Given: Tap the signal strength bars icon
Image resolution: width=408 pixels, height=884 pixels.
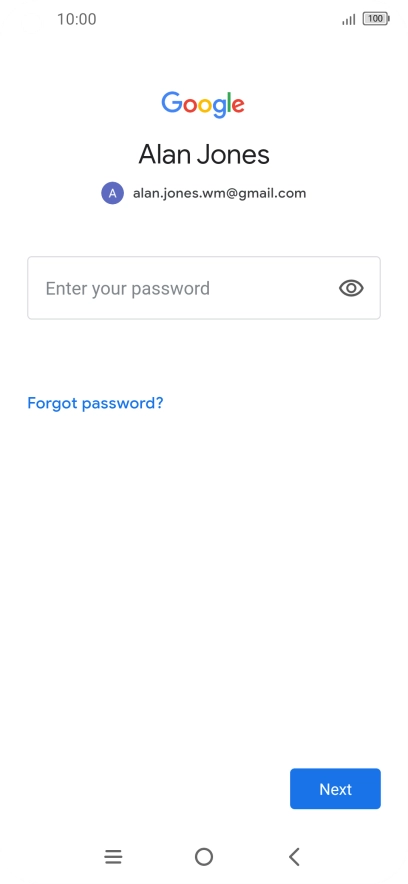Looking at the screenshot, I should coord(349,20).
